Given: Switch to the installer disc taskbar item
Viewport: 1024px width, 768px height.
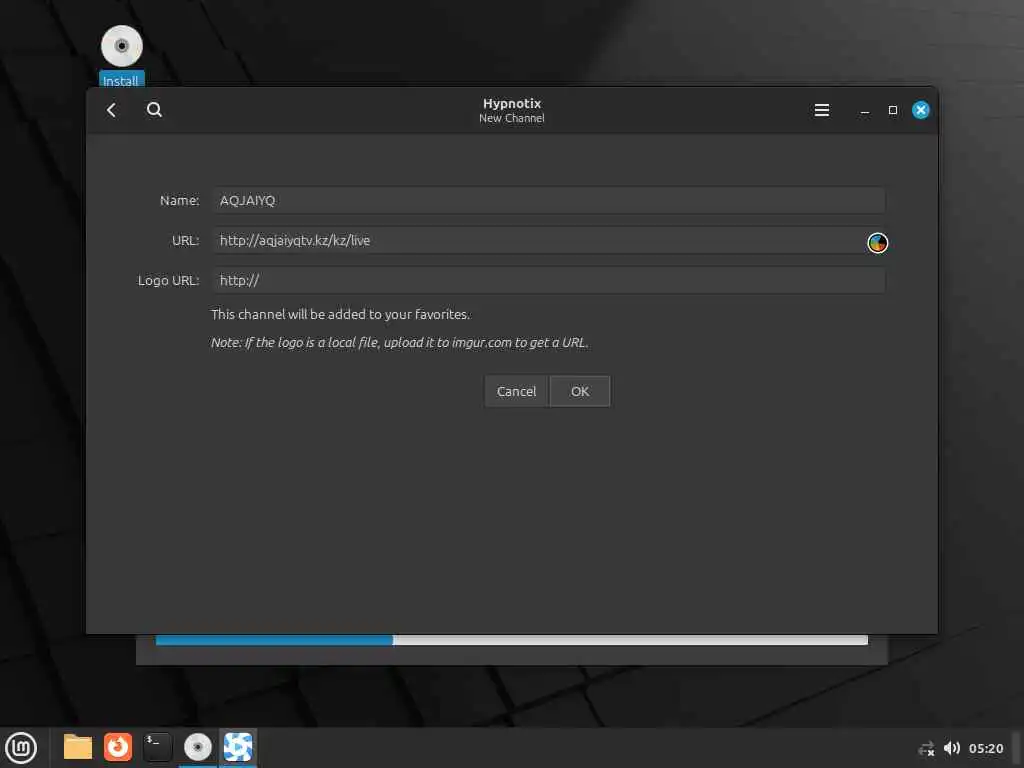Looking at the screenshot, I should [197, 747].
